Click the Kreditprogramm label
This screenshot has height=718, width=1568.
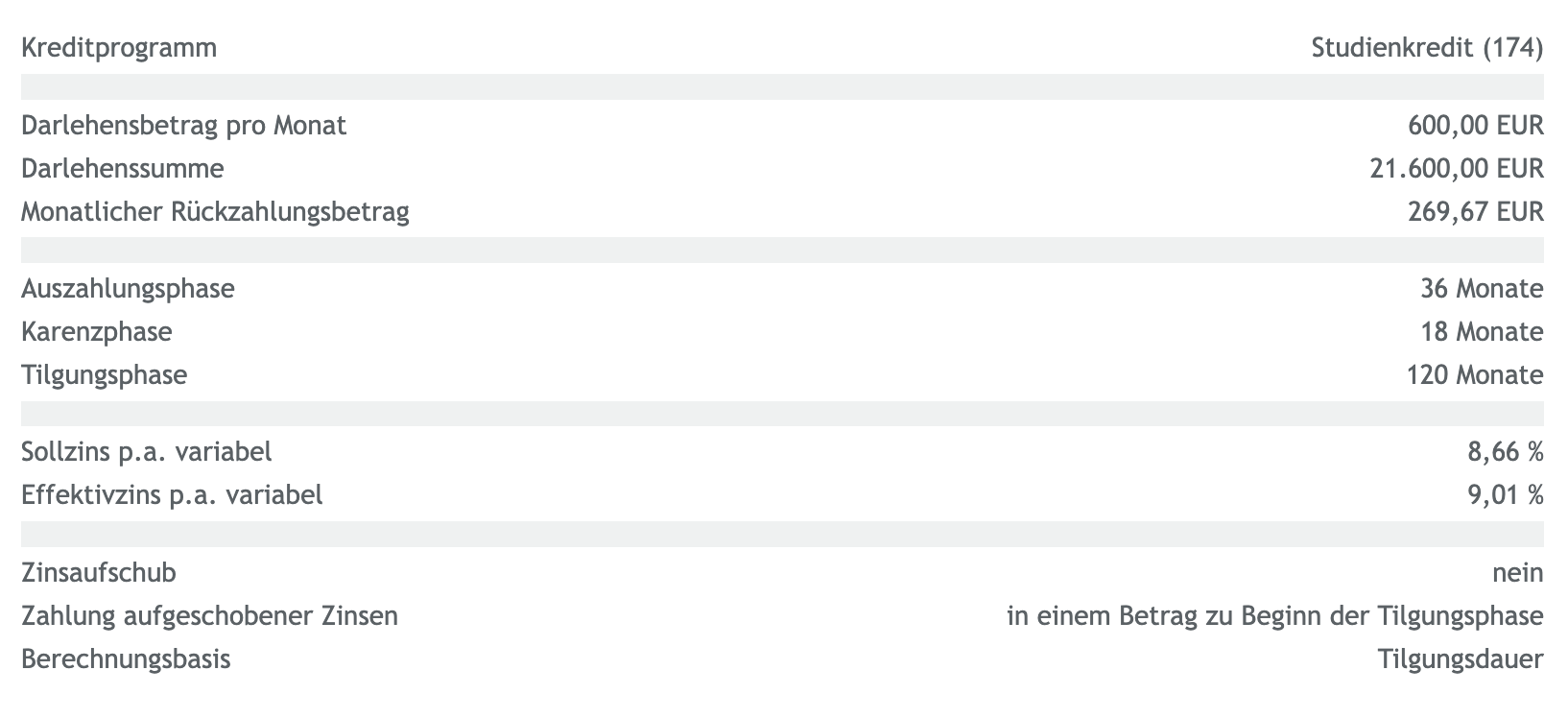pos(119,48)
